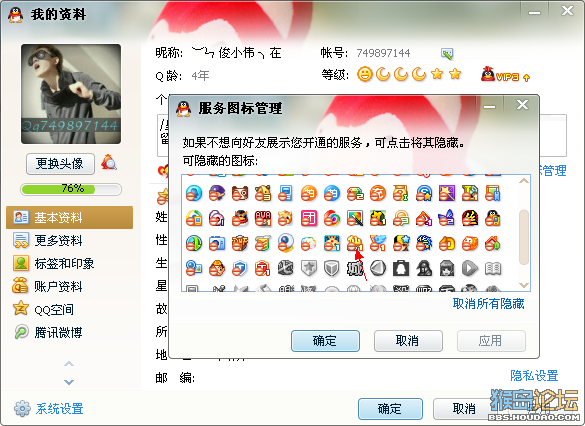Viewport: 585px width, 426px height.
Task: Hide the masked superhero service icon
Action: point(240,218)
